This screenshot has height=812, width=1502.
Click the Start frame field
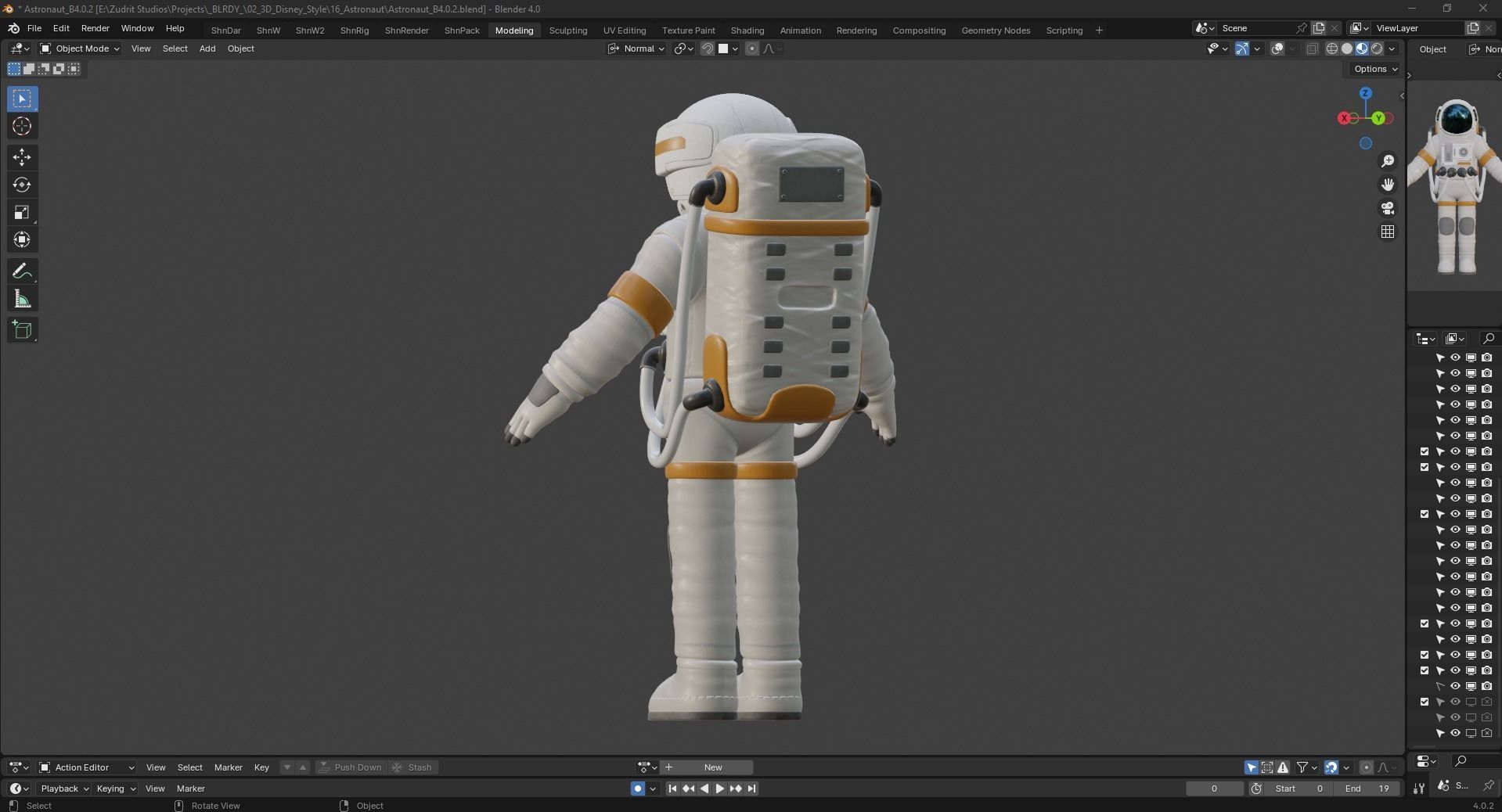pos(1300,789)
